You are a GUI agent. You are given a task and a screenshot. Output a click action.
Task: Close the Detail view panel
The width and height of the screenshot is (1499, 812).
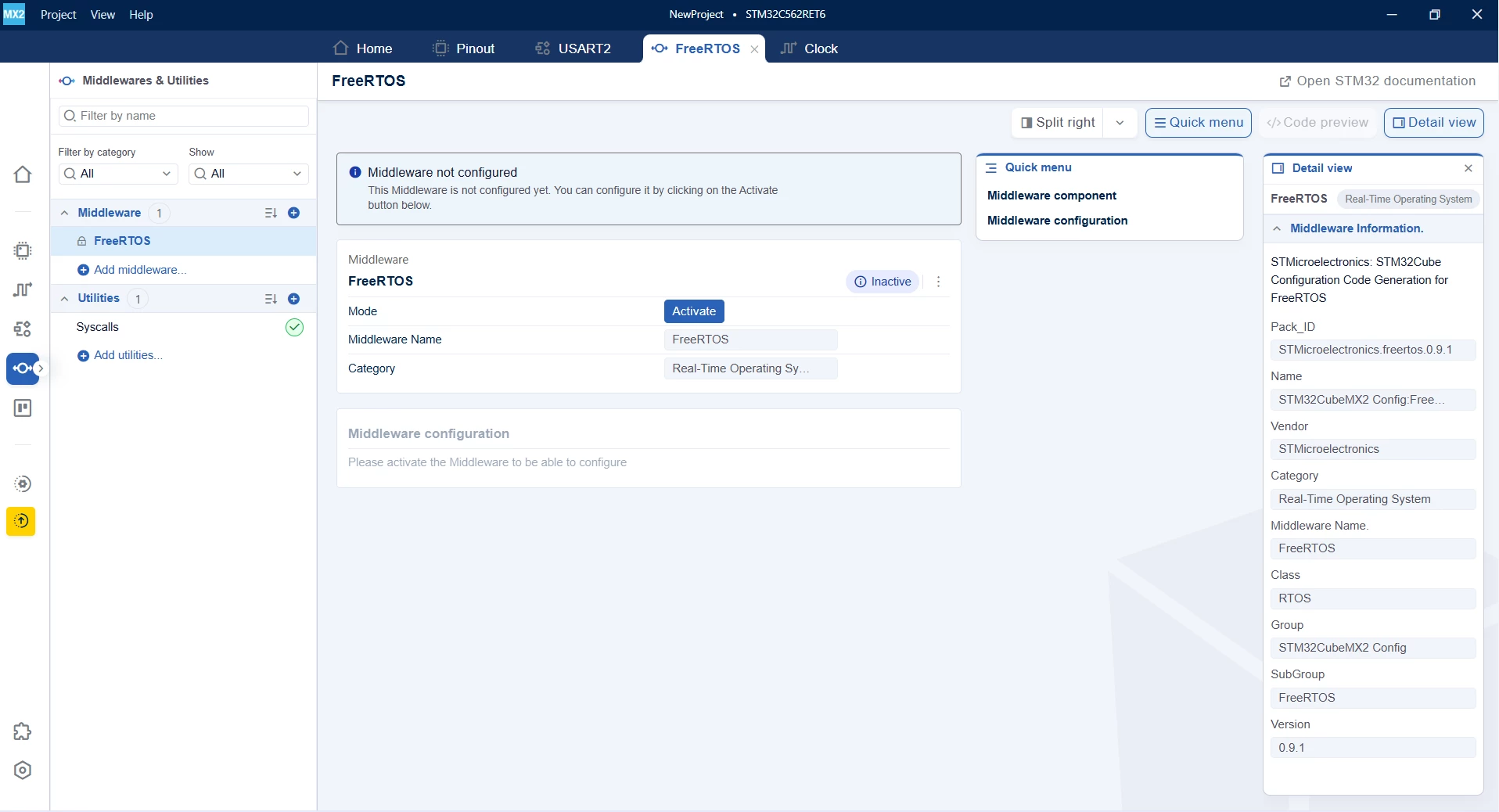1468,168
